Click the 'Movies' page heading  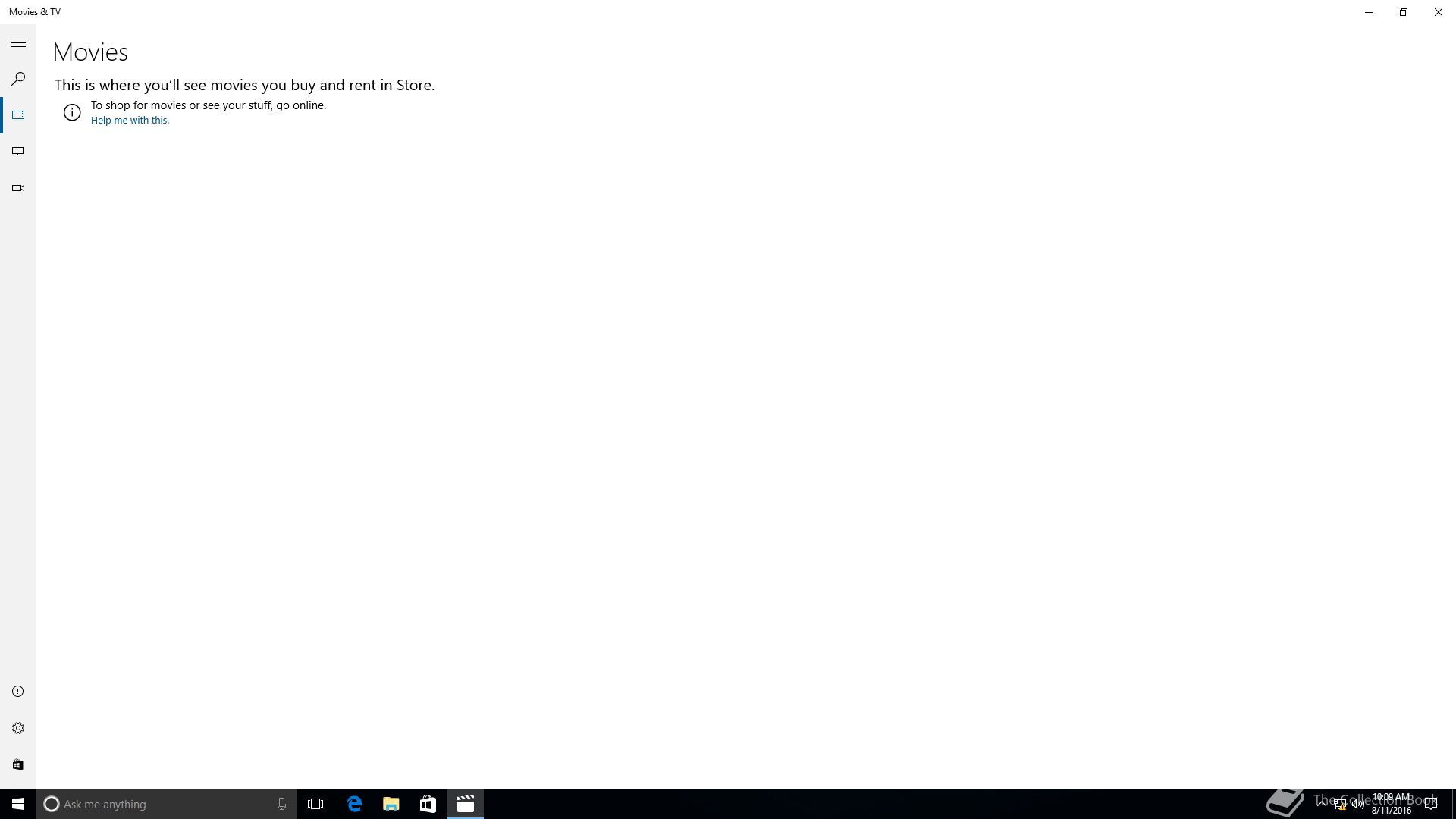click(90, 52)
